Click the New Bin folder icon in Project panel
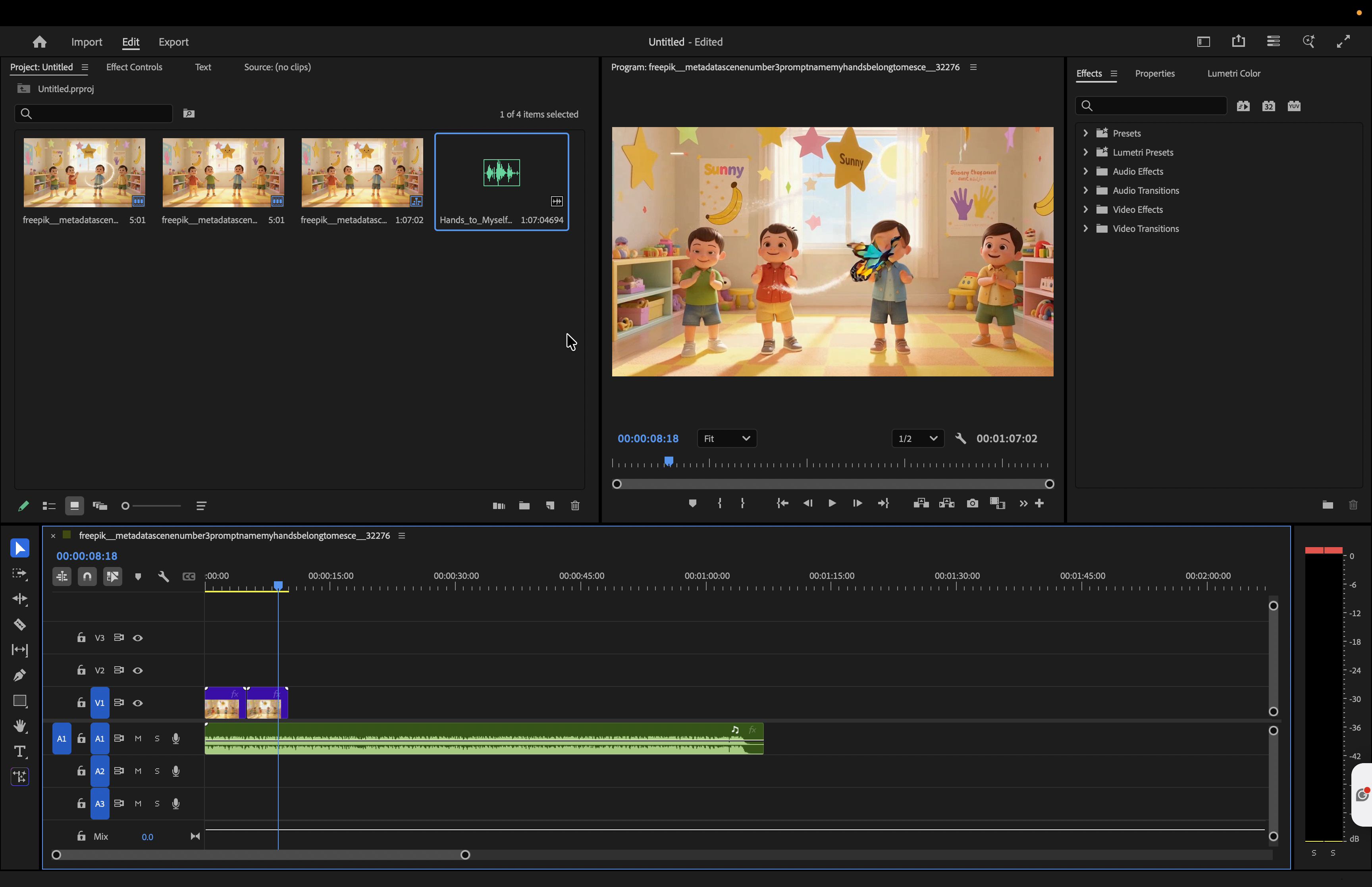The width and height of the screenshot is (1372, 887). click(x=524, y=506)
